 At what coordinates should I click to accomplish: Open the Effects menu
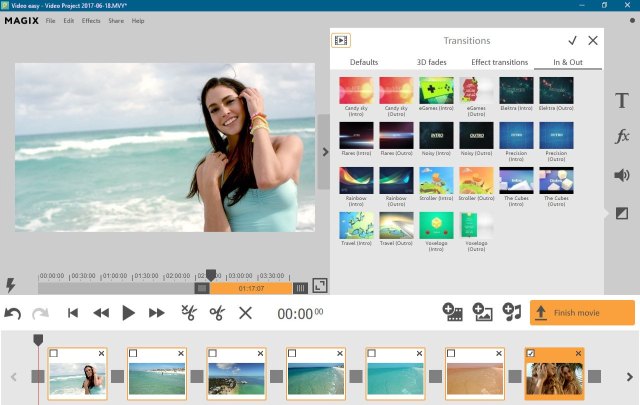pyautogui.click(x=91, y=20)
